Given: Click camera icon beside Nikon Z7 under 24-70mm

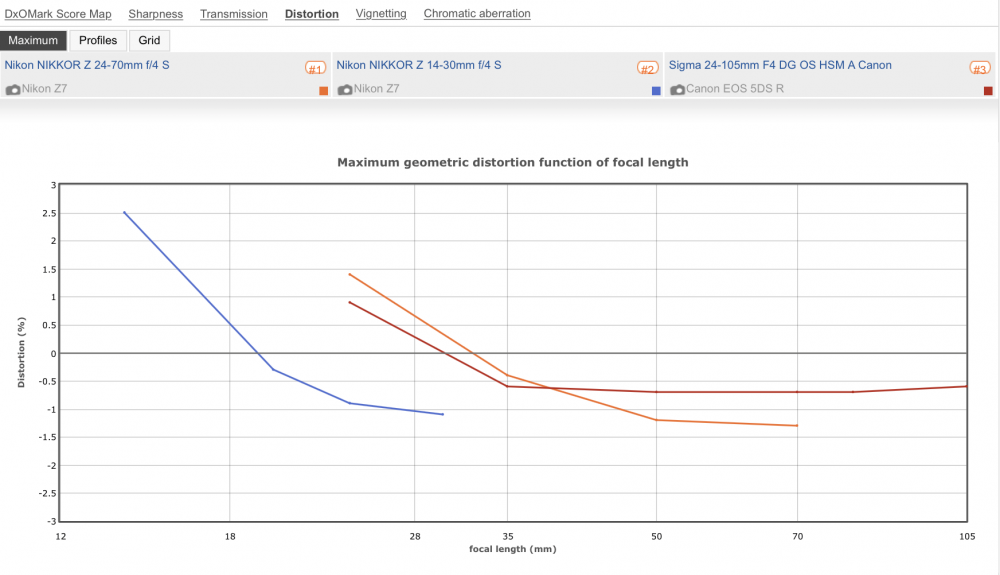Looking at the screenshot, I should (x=13, y=89).
